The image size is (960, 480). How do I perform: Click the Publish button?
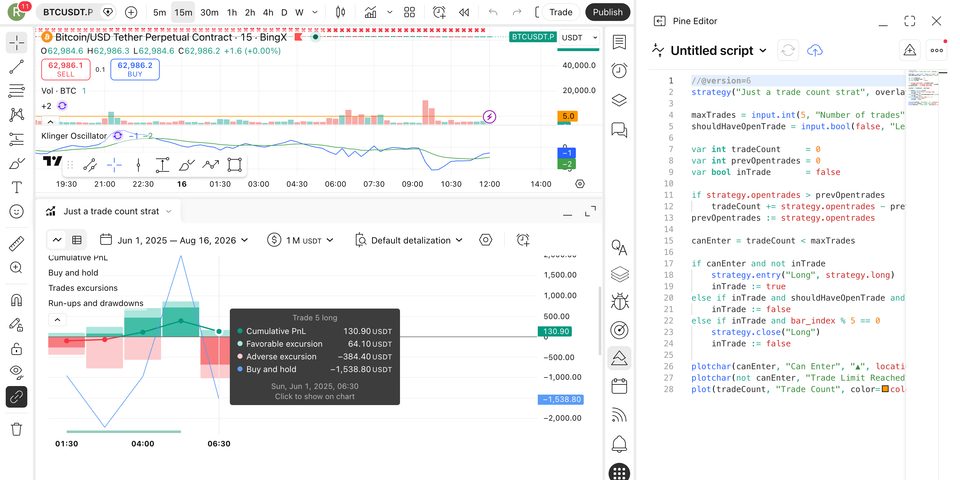coord(607,12)
